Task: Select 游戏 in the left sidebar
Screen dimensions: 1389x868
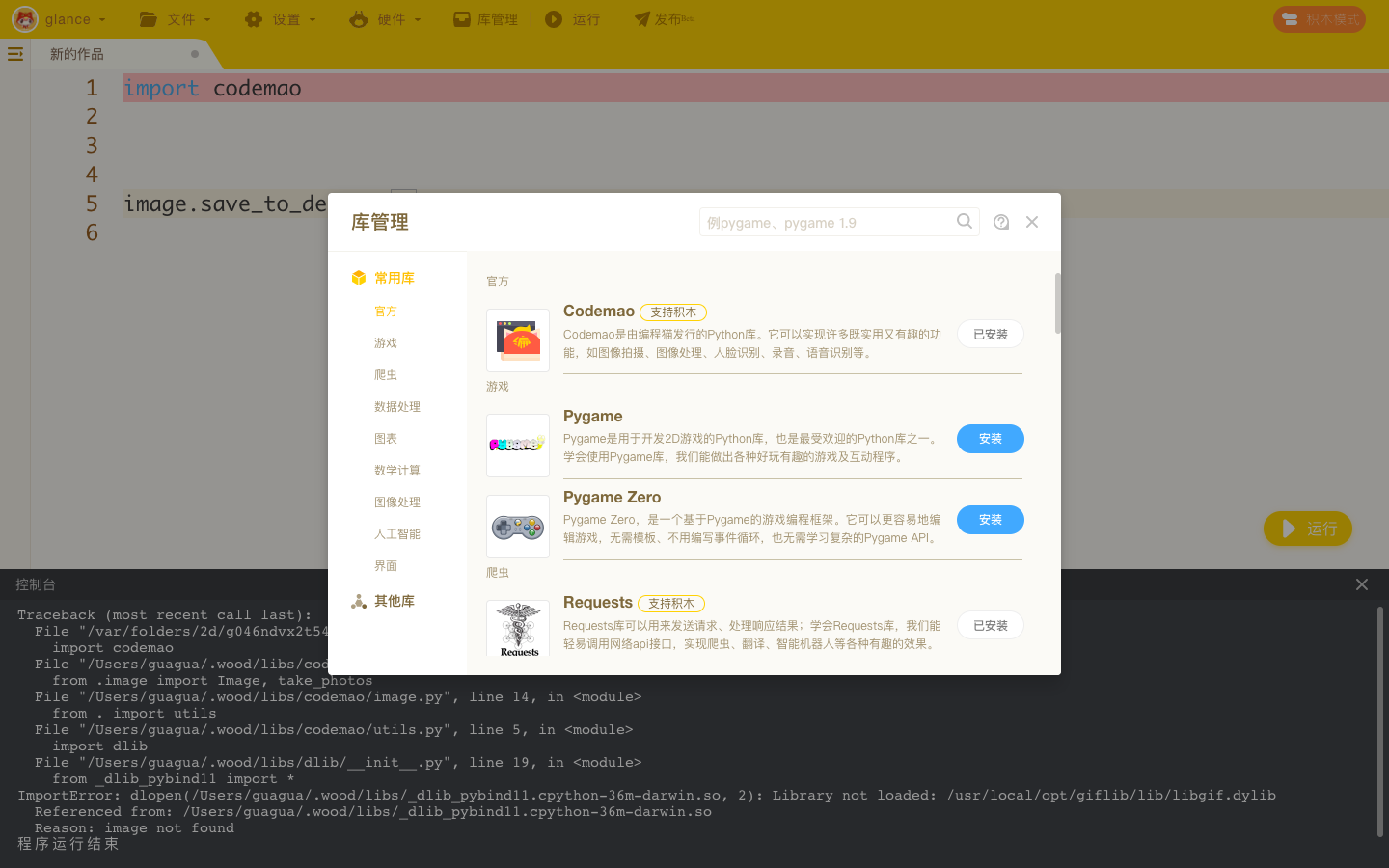Action: point(386,343)
